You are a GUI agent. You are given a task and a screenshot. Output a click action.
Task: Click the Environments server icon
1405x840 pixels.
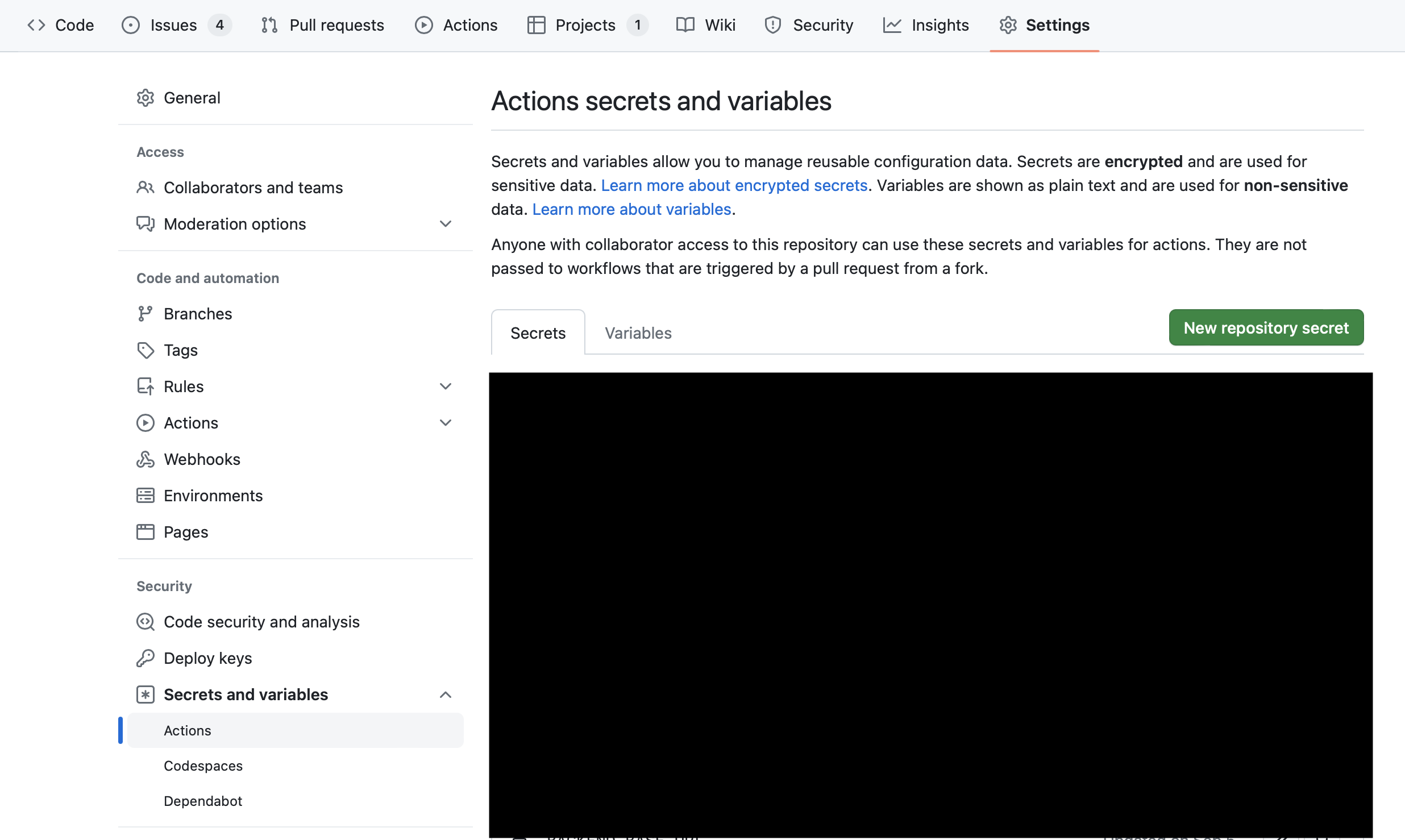(146, 496)
